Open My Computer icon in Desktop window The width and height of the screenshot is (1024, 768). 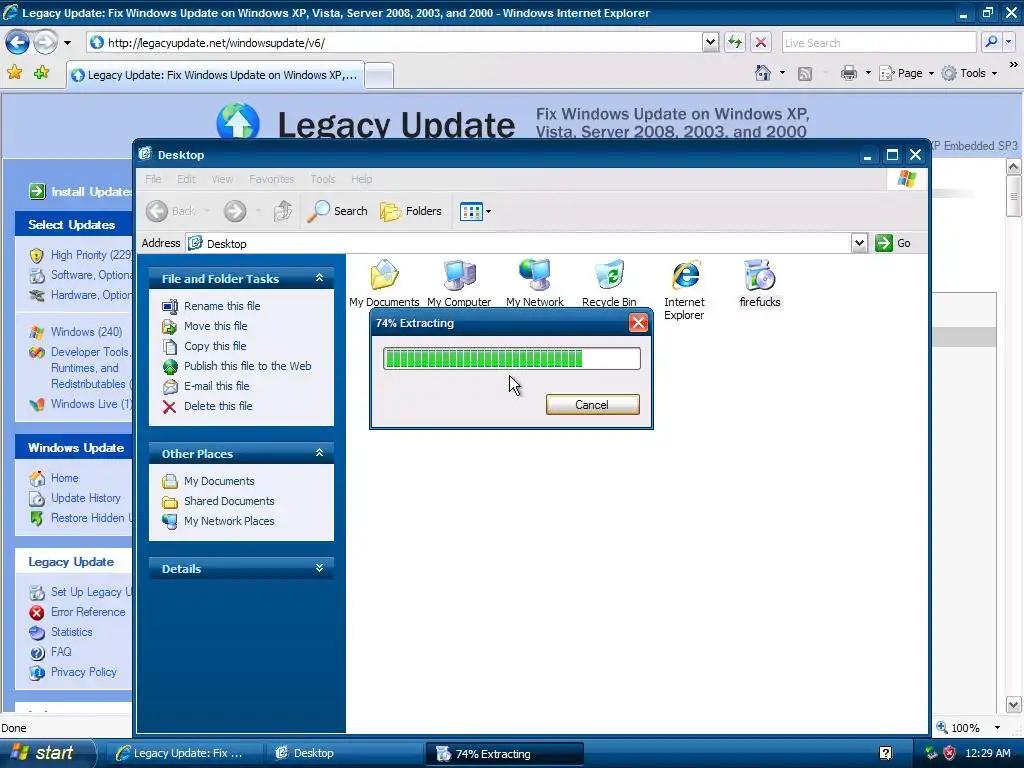pyautogui.click(x=459, y=283)
